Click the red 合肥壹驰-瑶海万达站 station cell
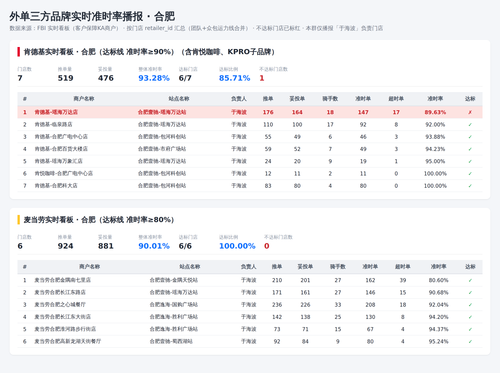The width and height of the screenshot is (500, 373). point(162,112)
